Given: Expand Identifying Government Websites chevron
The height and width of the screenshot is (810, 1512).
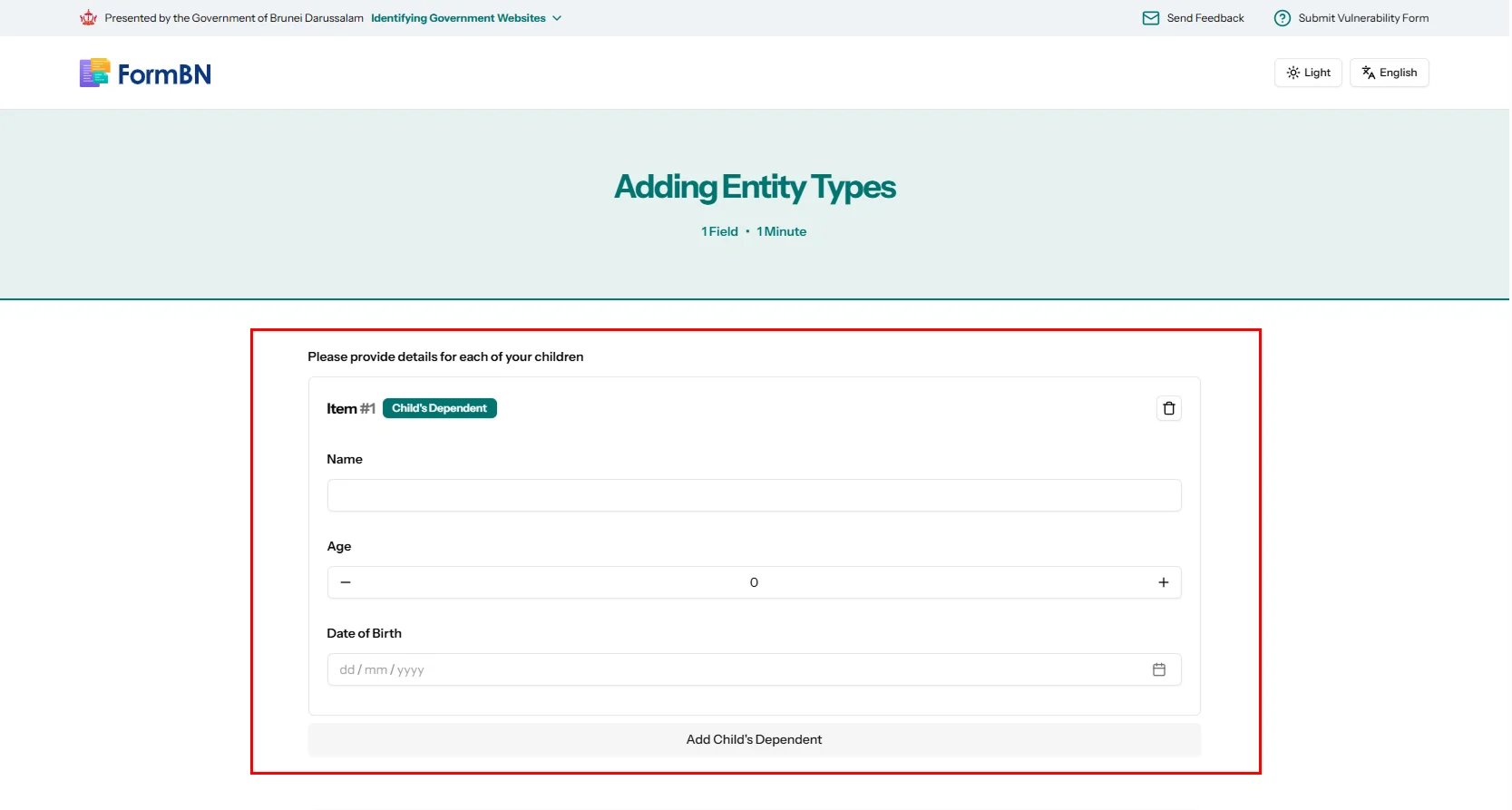Looking at the screenshot, I should 557,18.
